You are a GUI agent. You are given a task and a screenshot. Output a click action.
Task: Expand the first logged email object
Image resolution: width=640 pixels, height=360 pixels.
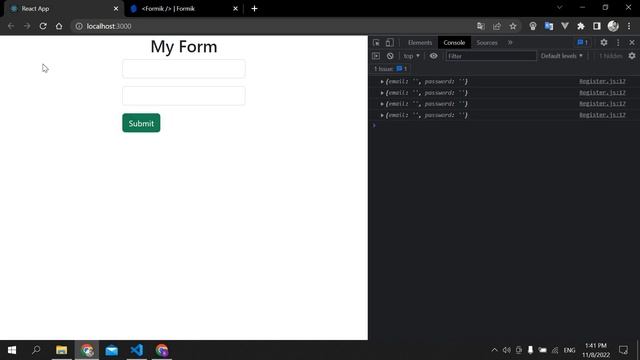[x=382, y=82]
